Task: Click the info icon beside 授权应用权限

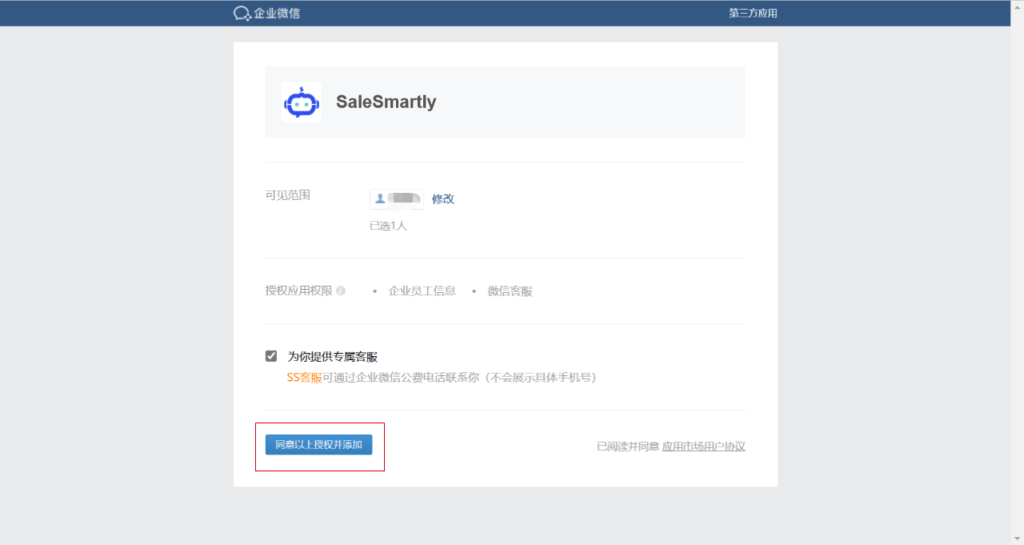Action: coord(341,291)
